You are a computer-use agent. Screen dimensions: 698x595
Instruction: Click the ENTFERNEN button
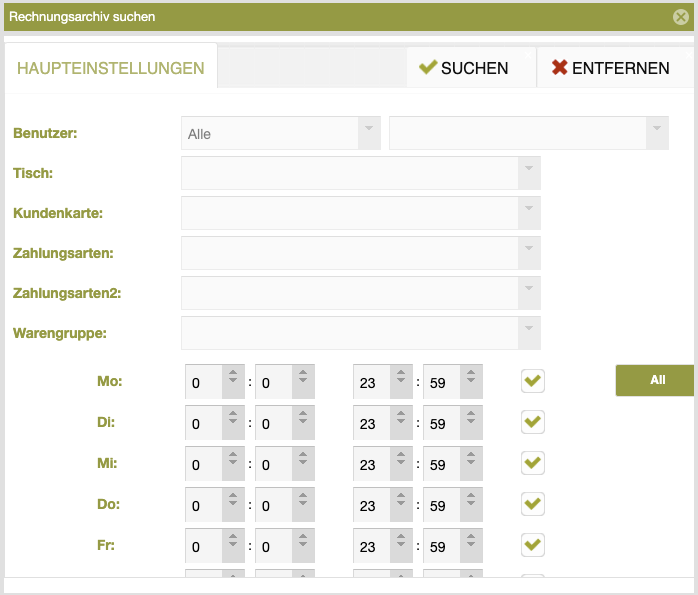point(611,68)
